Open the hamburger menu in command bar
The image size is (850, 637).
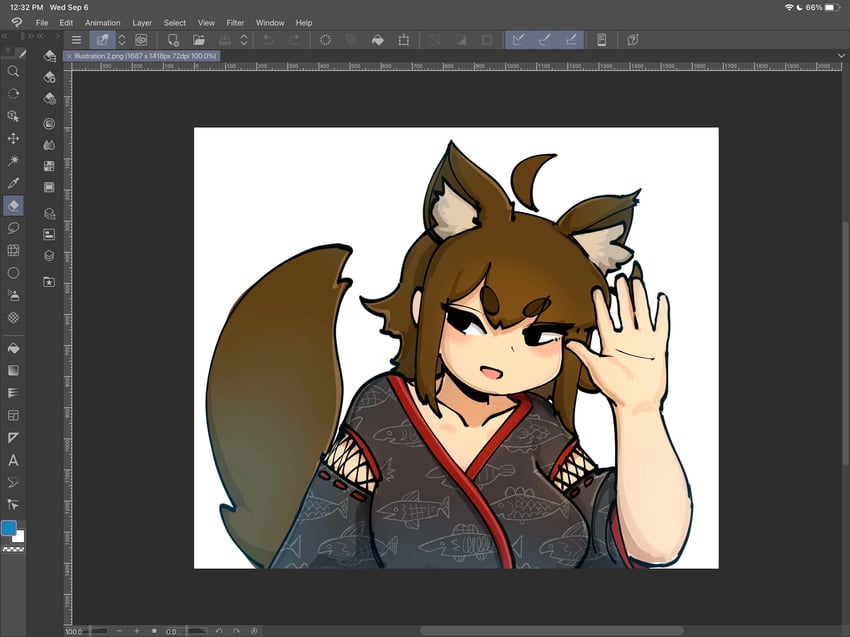(x=76, y=40)
